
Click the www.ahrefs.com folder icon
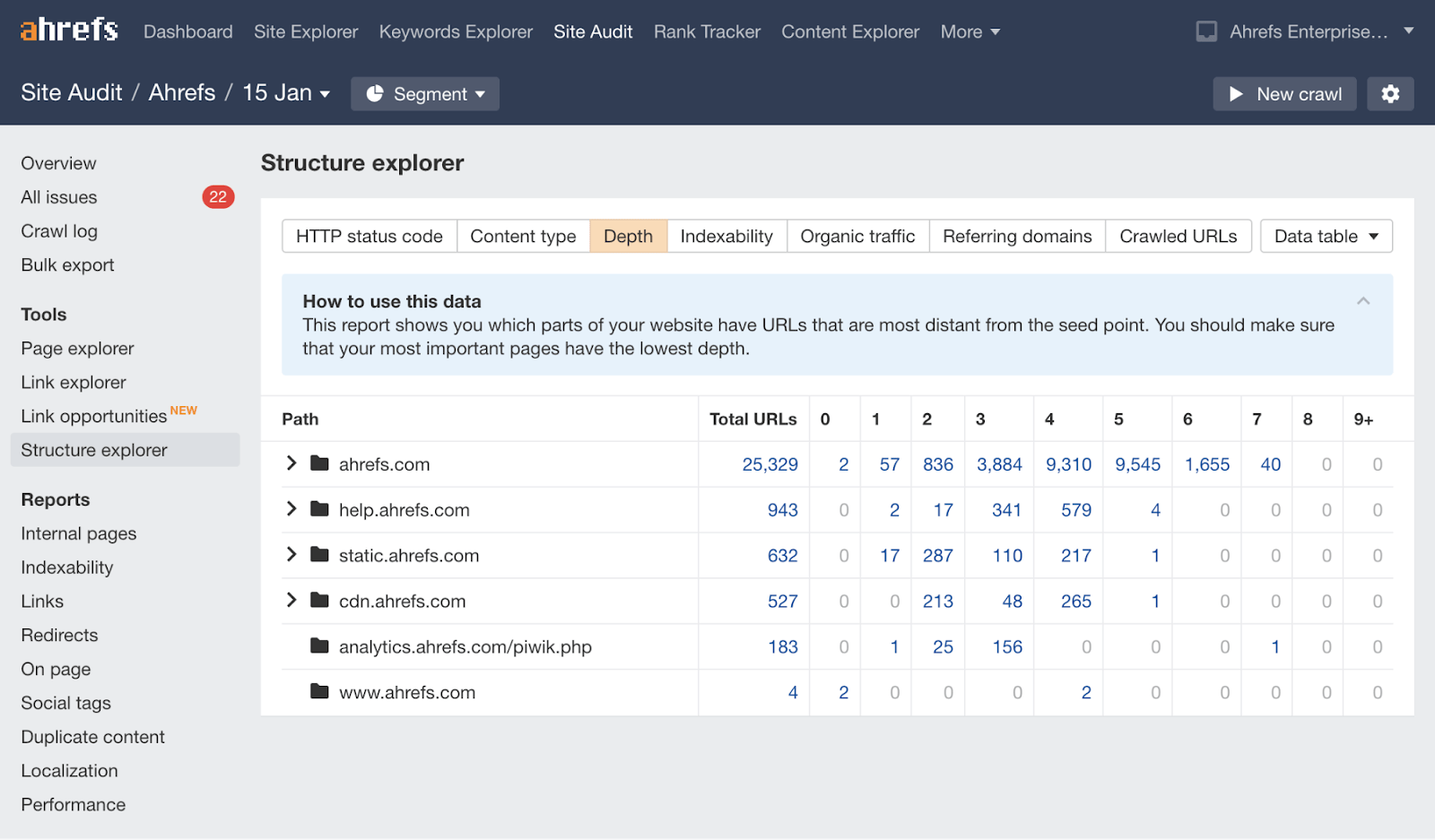click(319, 692)
